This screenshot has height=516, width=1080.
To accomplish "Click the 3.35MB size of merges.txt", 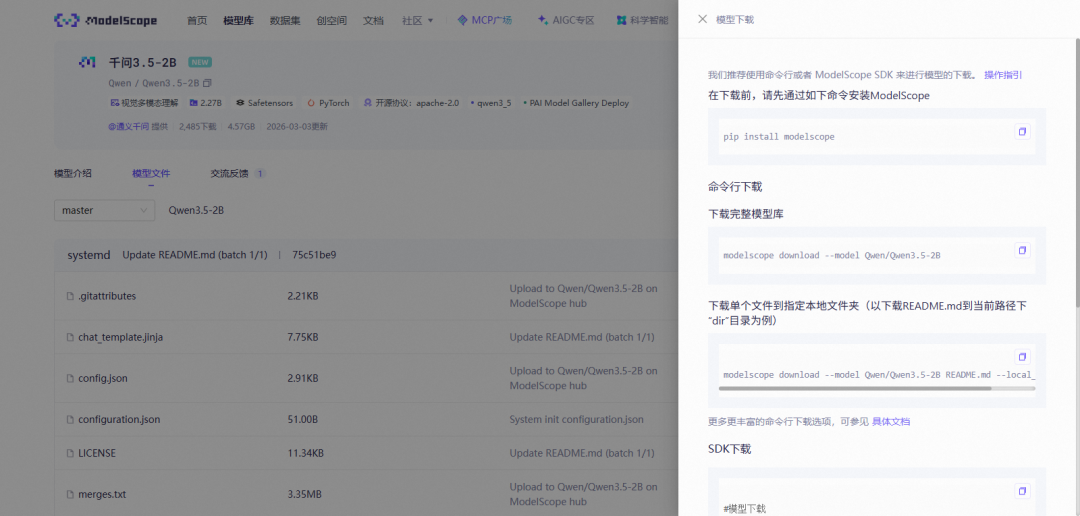I will pyautogui.click(x=304, y=495).
